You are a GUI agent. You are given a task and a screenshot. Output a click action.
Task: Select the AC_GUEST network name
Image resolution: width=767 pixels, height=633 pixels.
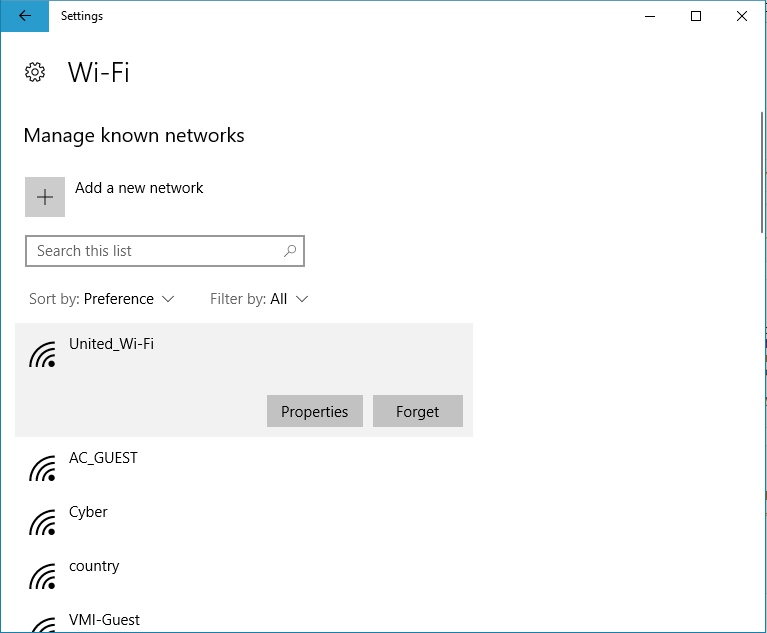(103, 458)
